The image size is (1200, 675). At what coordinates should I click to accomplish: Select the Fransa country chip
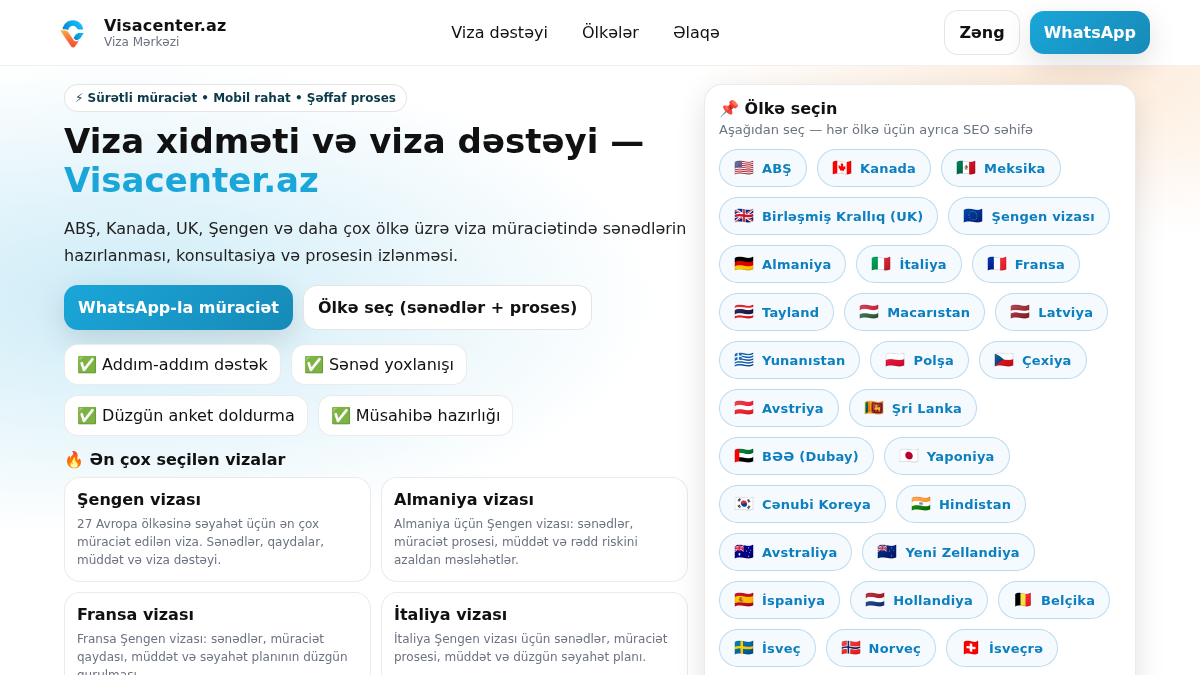click(x=1026, y=264)
